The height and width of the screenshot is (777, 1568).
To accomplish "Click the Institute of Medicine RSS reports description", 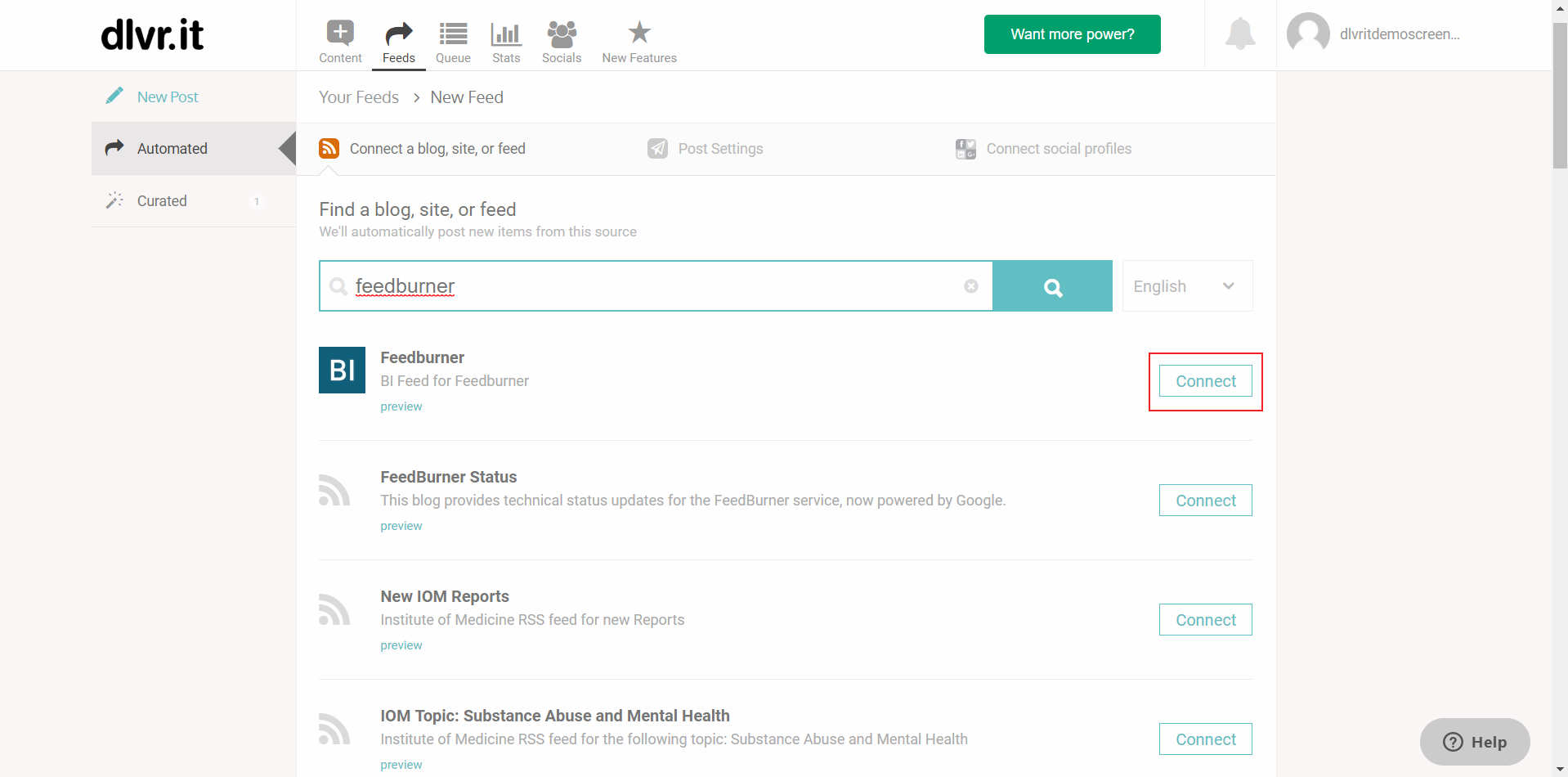I will coord(532,620).
